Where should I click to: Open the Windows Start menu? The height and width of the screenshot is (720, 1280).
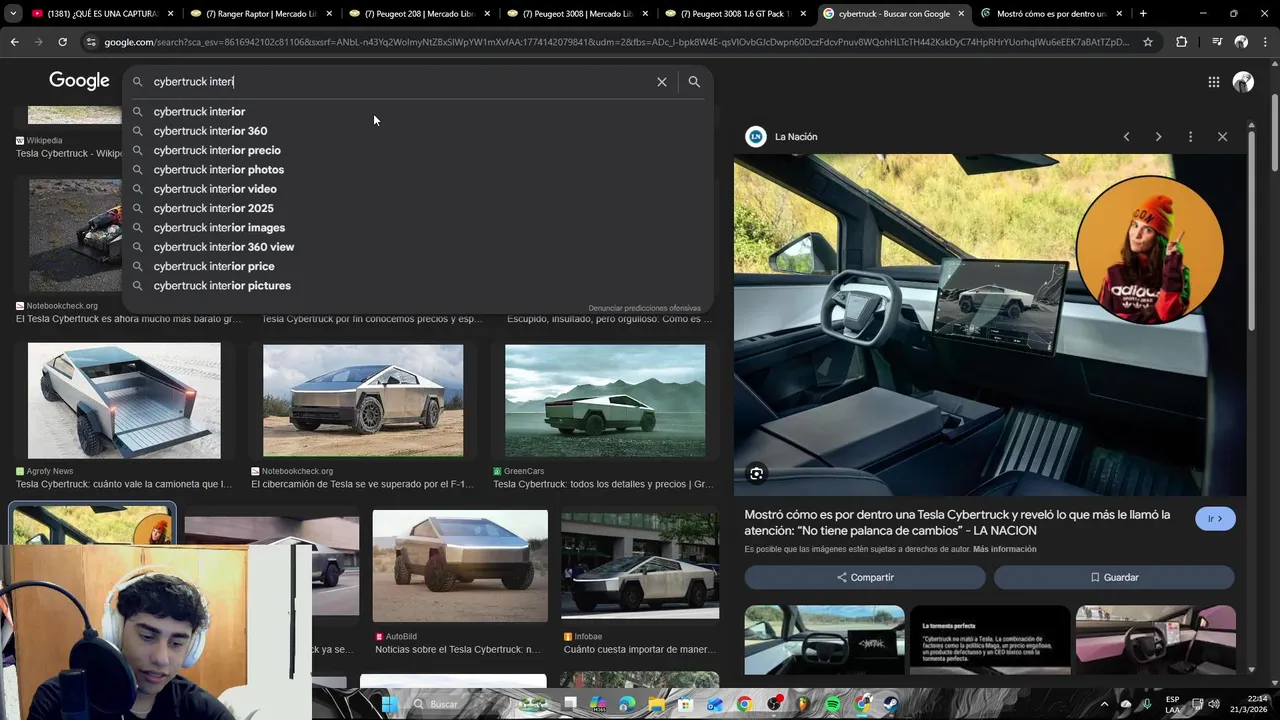[x=389, y=704]
